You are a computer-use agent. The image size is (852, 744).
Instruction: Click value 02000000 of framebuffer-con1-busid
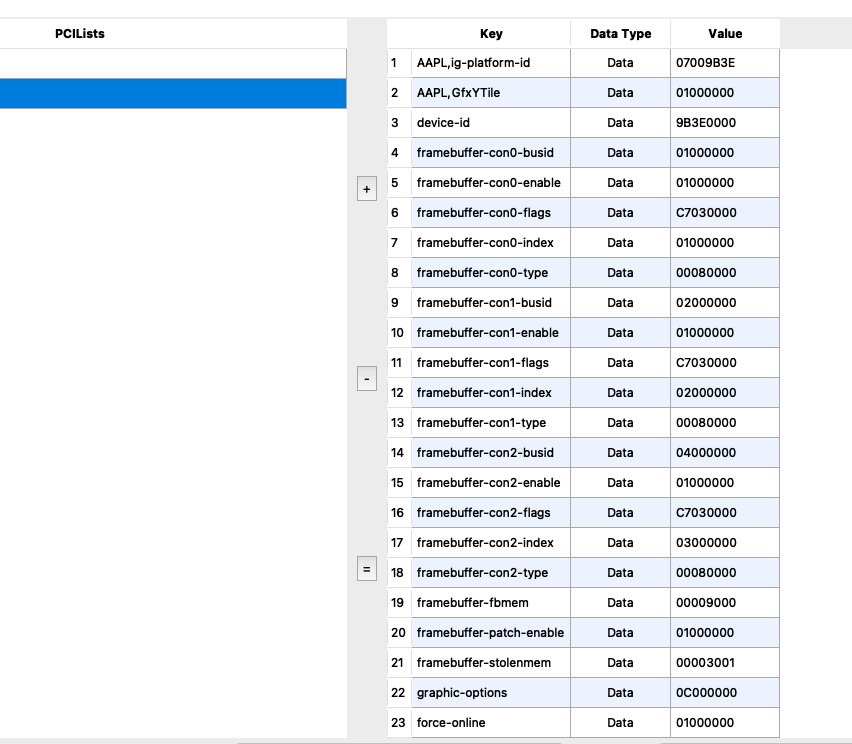[x=725, y=303]
